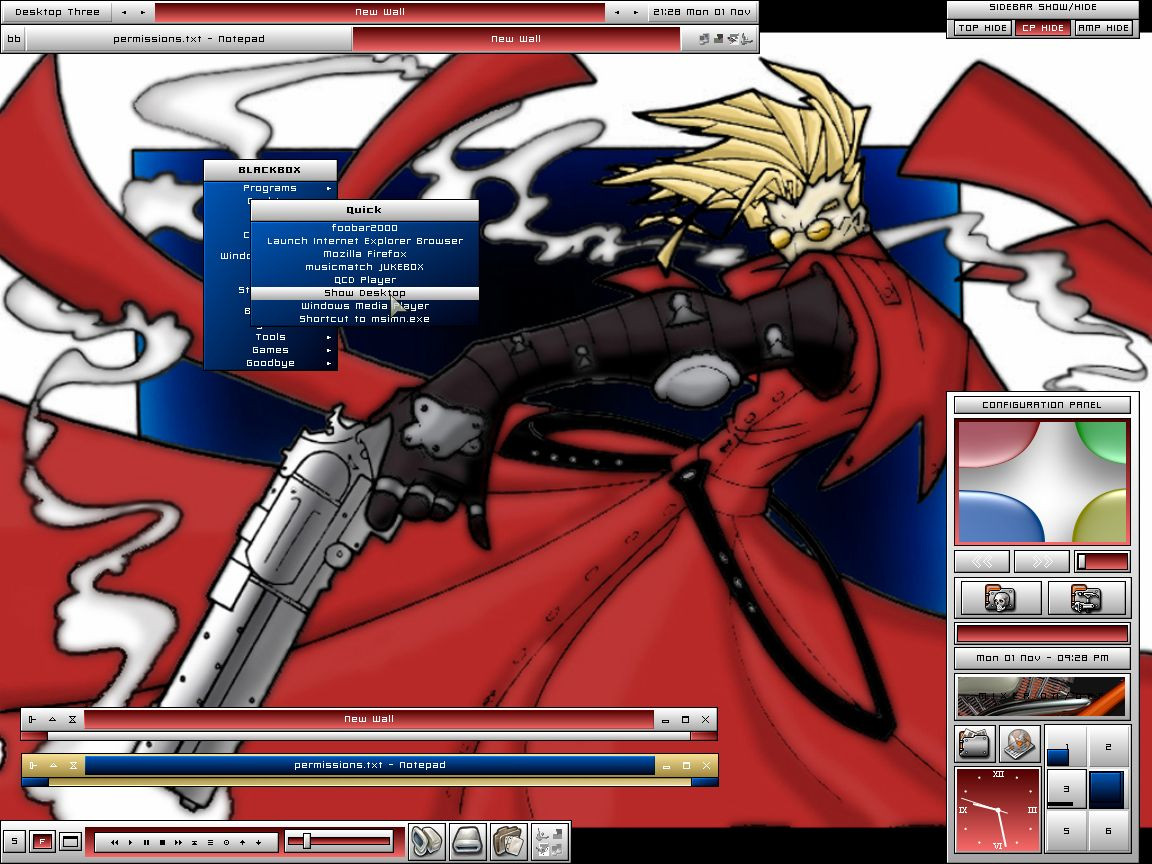
Task: Open the hard drive icon in bottom bar
Action: pos(467,842)
